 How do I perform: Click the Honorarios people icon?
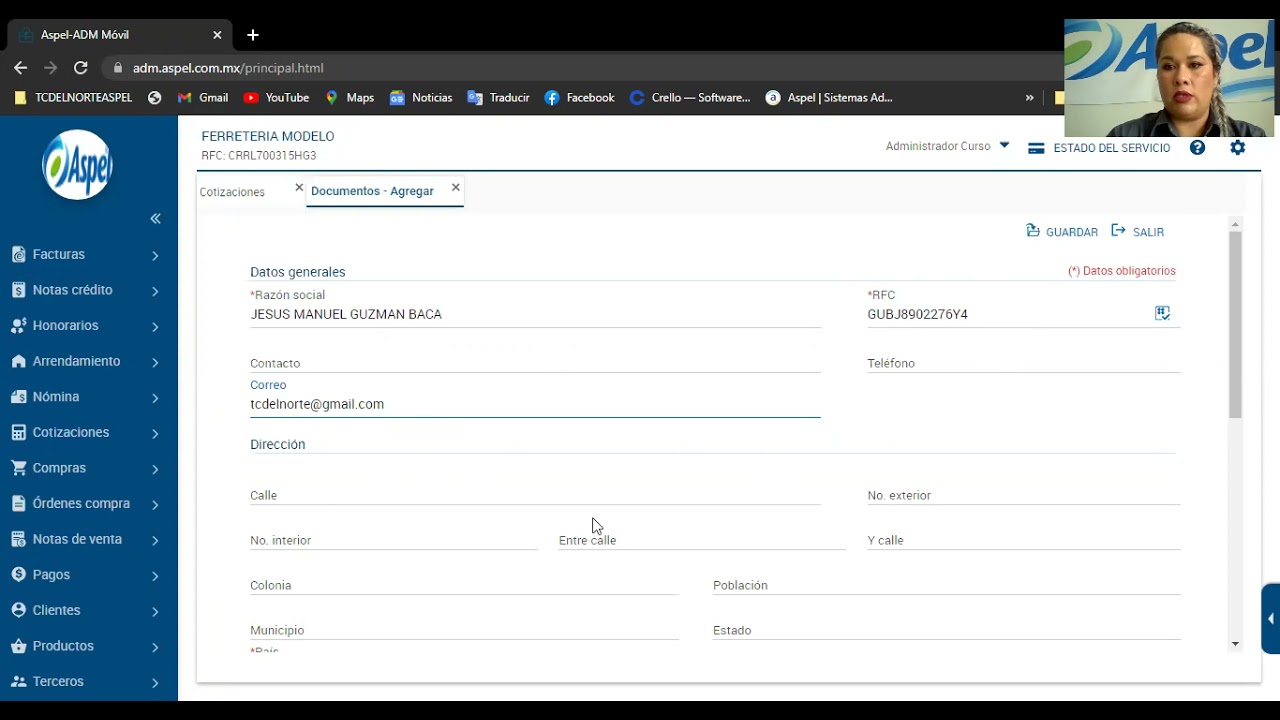click(x=18, y=326)
